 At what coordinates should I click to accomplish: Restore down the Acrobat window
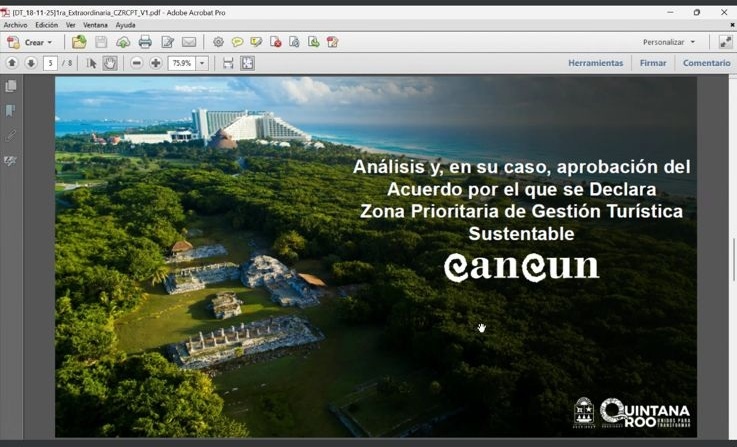click(x=697, y=13)
